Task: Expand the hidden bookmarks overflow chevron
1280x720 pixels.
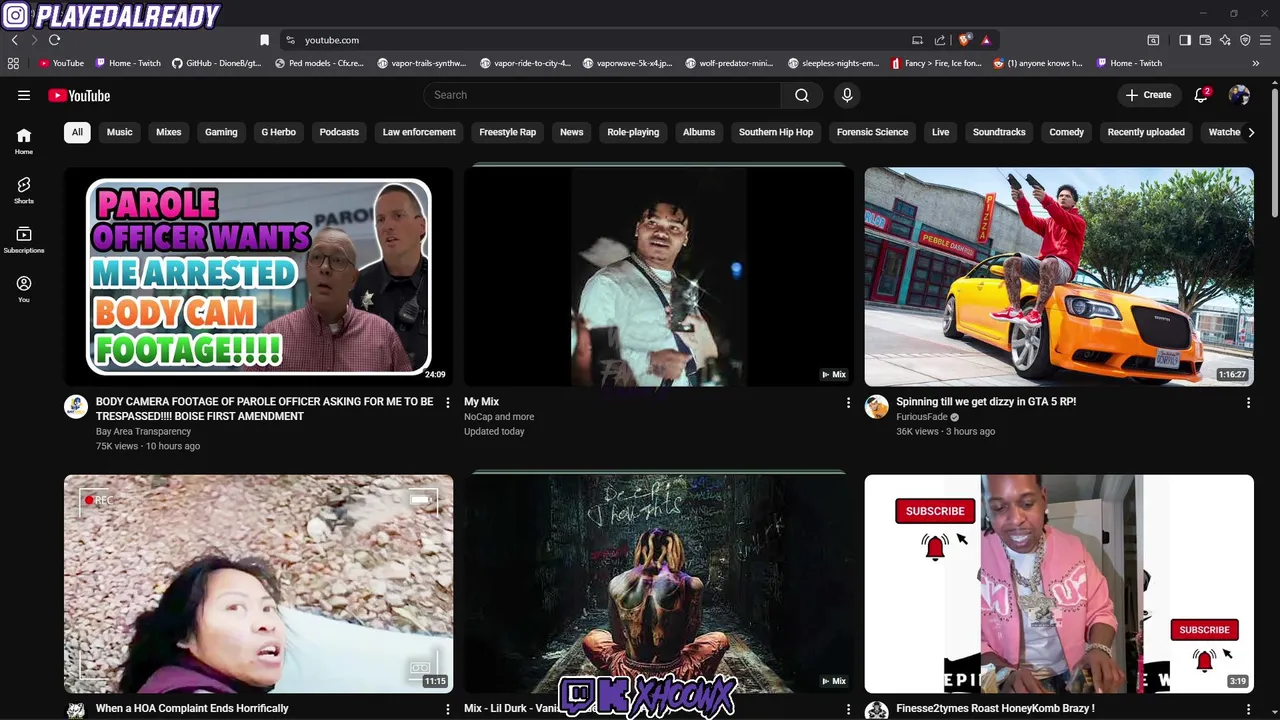Action: click(x=1255, y=63)
